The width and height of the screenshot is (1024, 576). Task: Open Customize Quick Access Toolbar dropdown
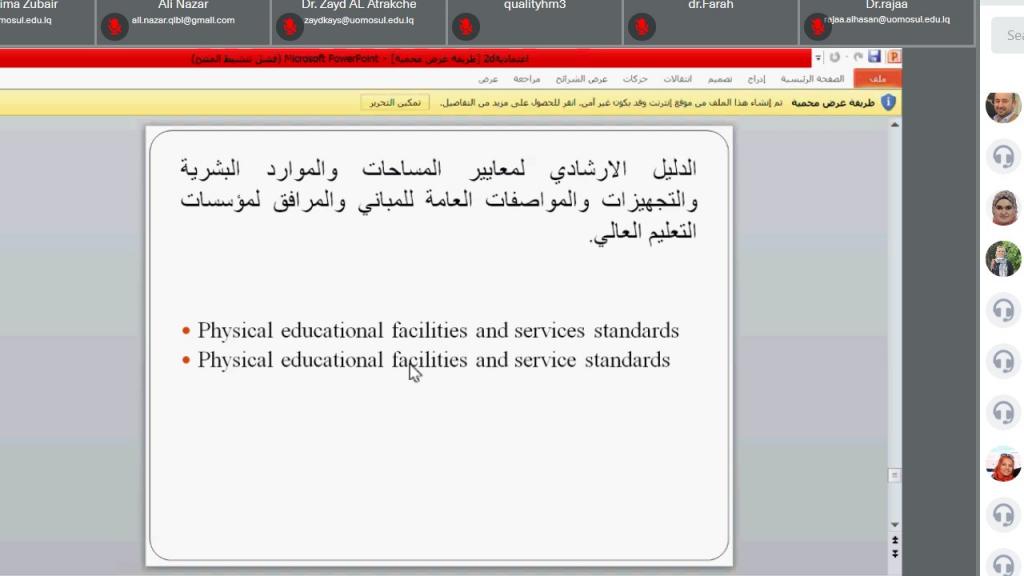[x=819, y=58]
